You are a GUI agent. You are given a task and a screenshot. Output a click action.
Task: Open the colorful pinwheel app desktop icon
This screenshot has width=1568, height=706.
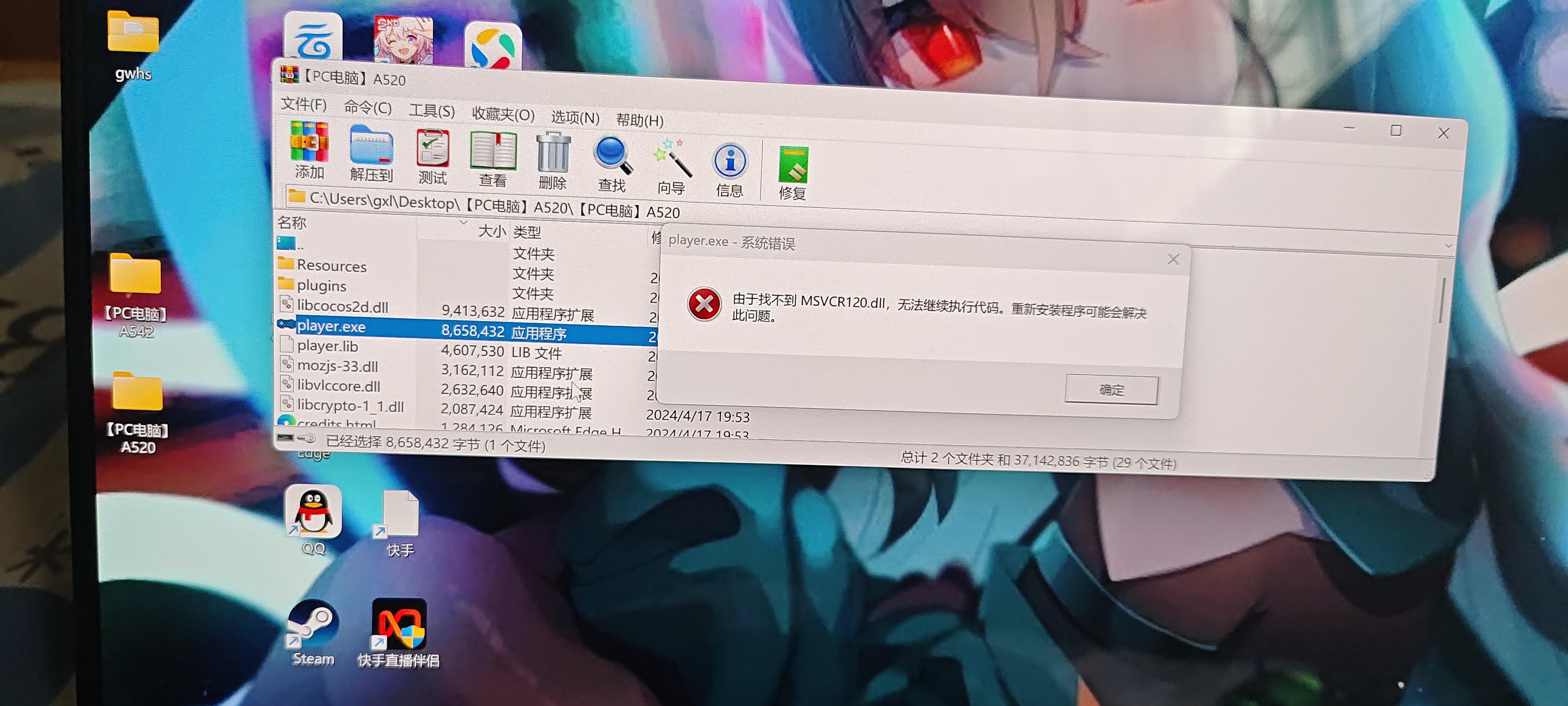click(493, 46)
